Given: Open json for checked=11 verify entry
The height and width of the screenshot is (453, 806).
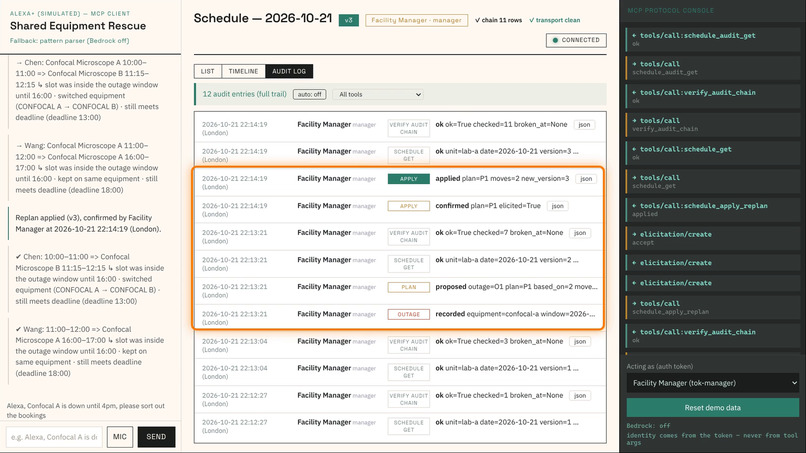Looking at the screenshot, I should pos(584,124).
